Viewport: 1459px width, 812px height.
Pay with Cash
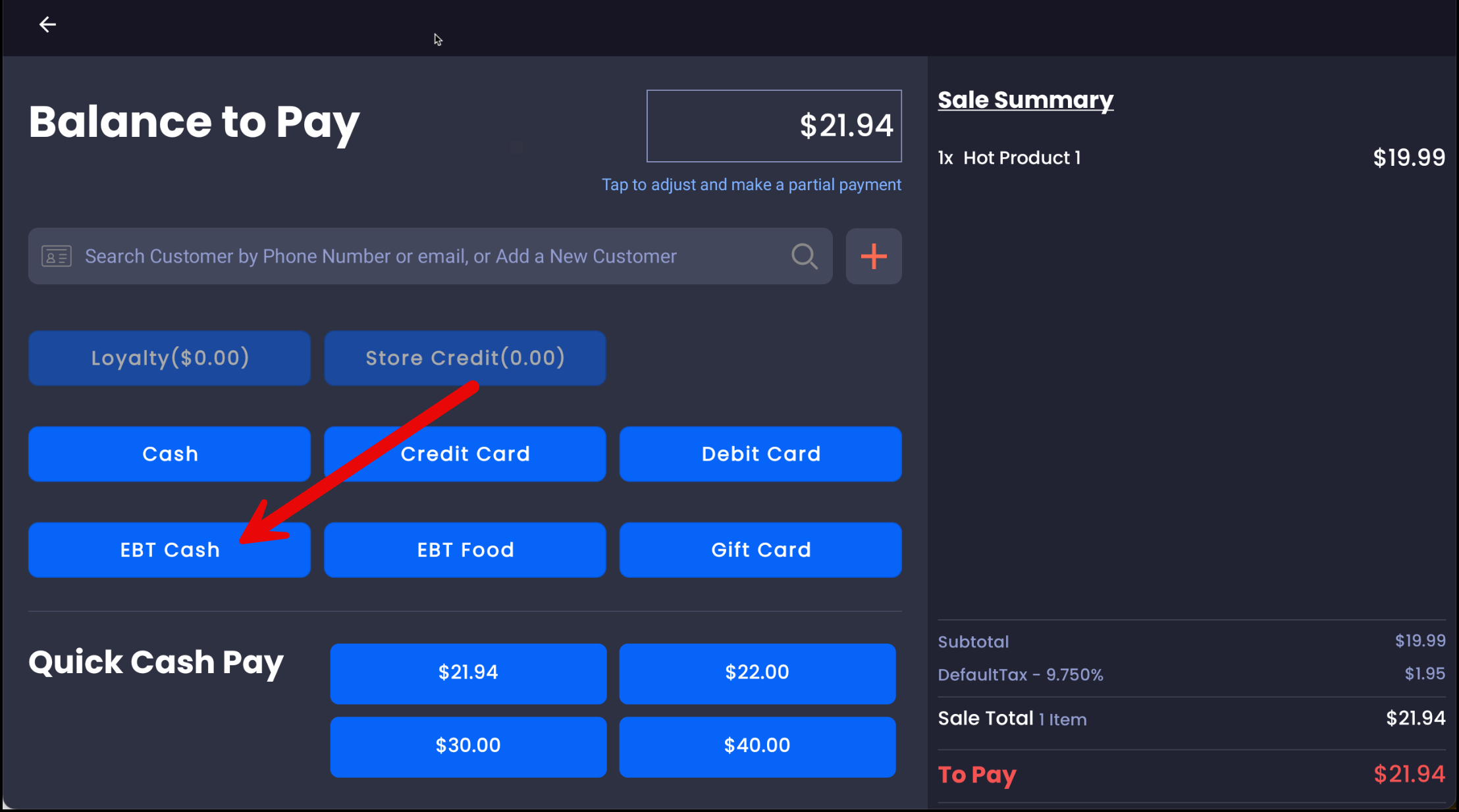pos(169,454)
